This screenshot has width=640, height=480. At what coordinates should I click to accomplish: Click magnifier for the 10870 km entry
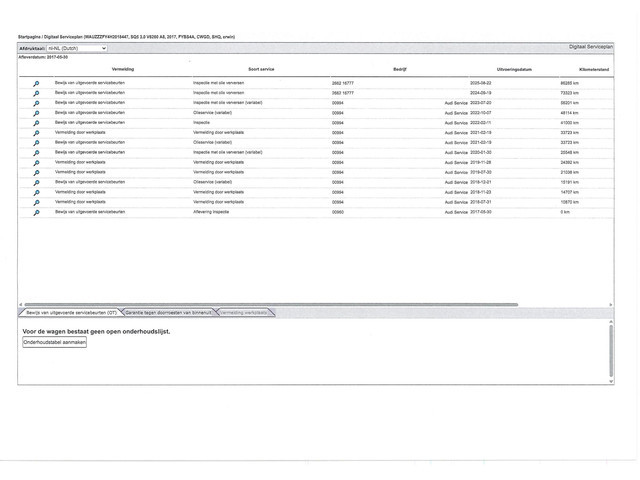pos(36,202)
